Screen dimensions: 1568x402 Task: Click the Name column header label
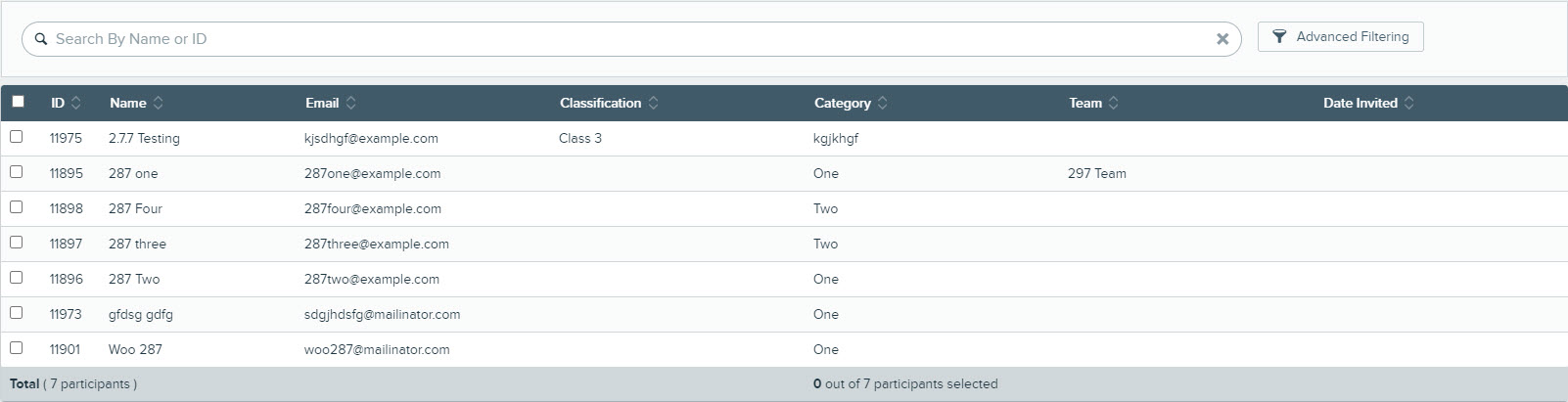coord(128,103)
